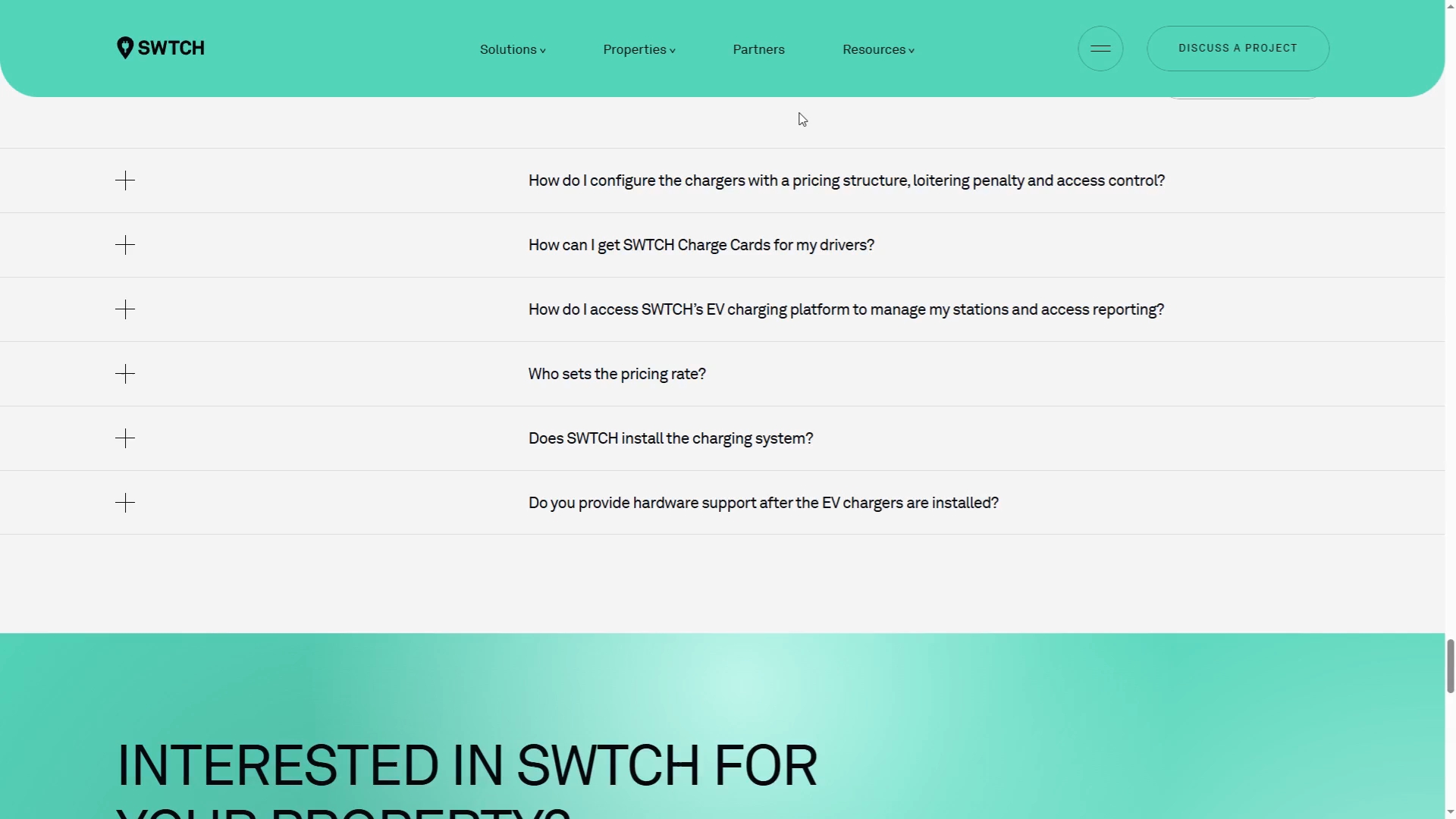Click plus icon beside hardware support question
The width and height of the screenshot is (1456, 819).
pyautogui.click(x=125, y=503)
